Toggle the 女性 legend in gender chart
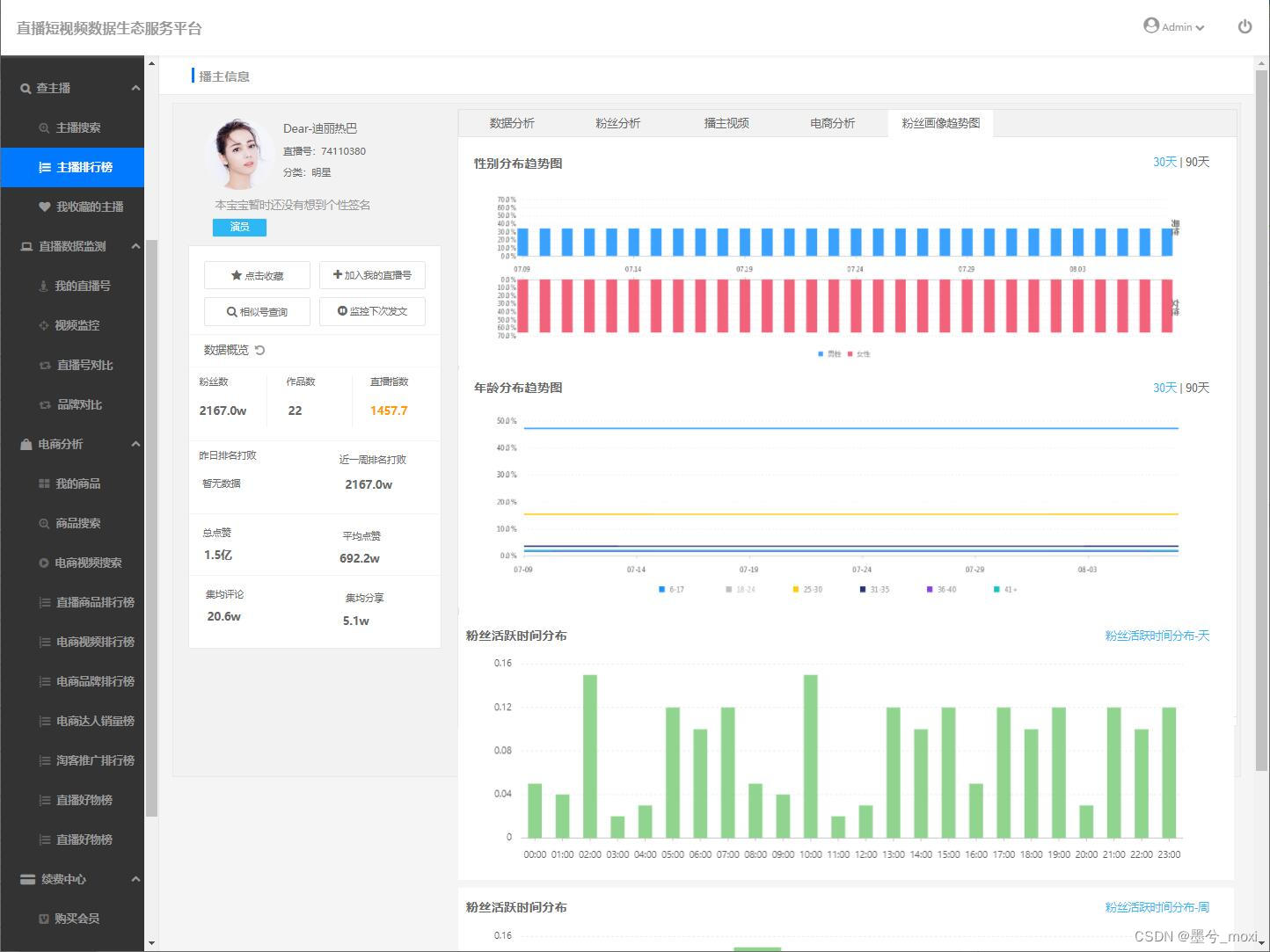This screenshot has height=952, width=1270. [858, 353]
